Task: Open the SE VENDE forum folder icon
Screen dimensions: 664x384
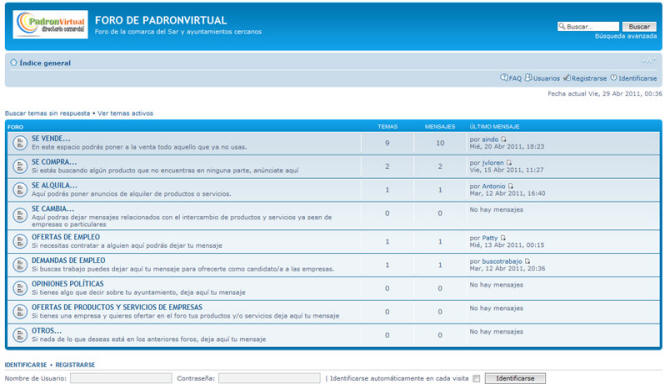Action: (19, 143)
